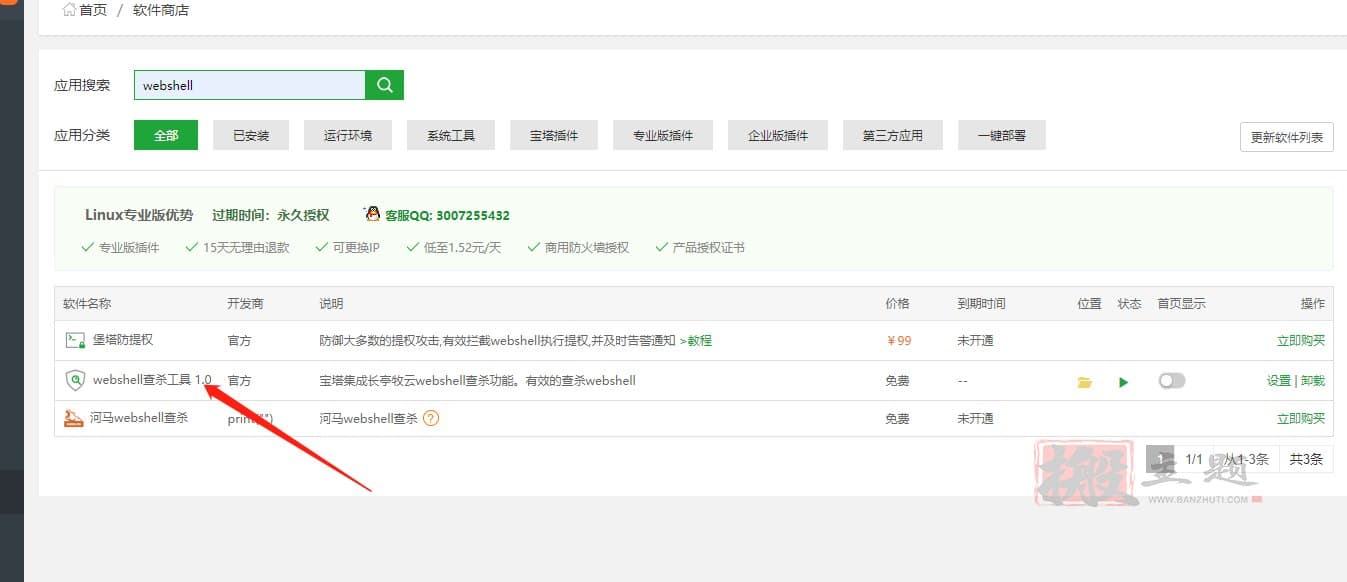Open the >教程 tutorial link

[x=696, y=340]
